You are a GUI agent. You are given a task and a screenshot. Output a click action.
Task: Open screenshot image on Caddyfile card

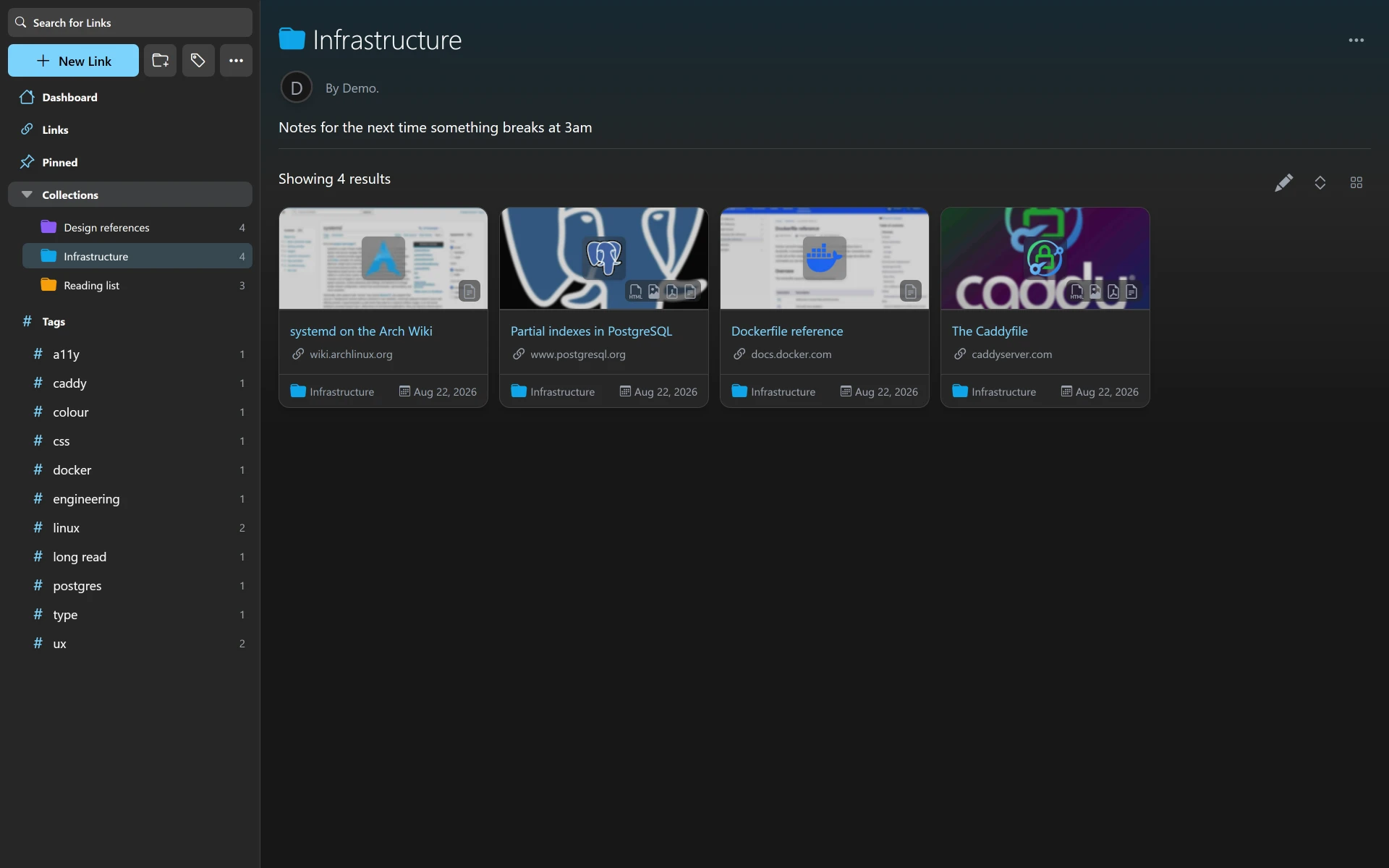(1095, 291)
